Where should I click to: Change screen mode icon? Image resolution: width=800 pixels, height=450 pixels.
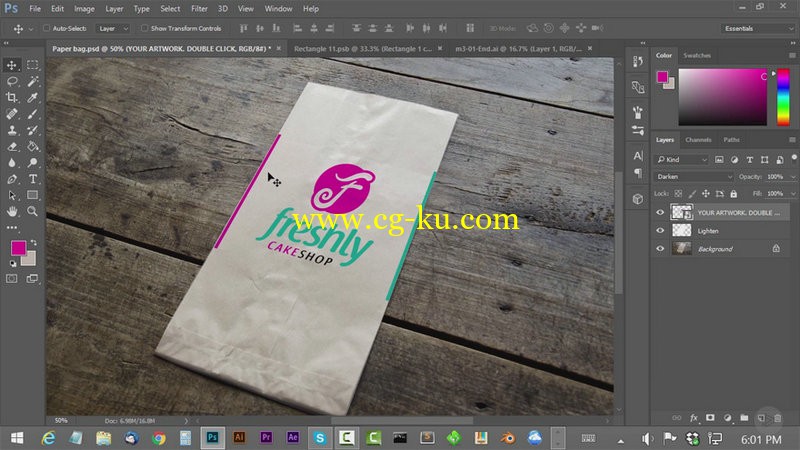pos(32,279)
